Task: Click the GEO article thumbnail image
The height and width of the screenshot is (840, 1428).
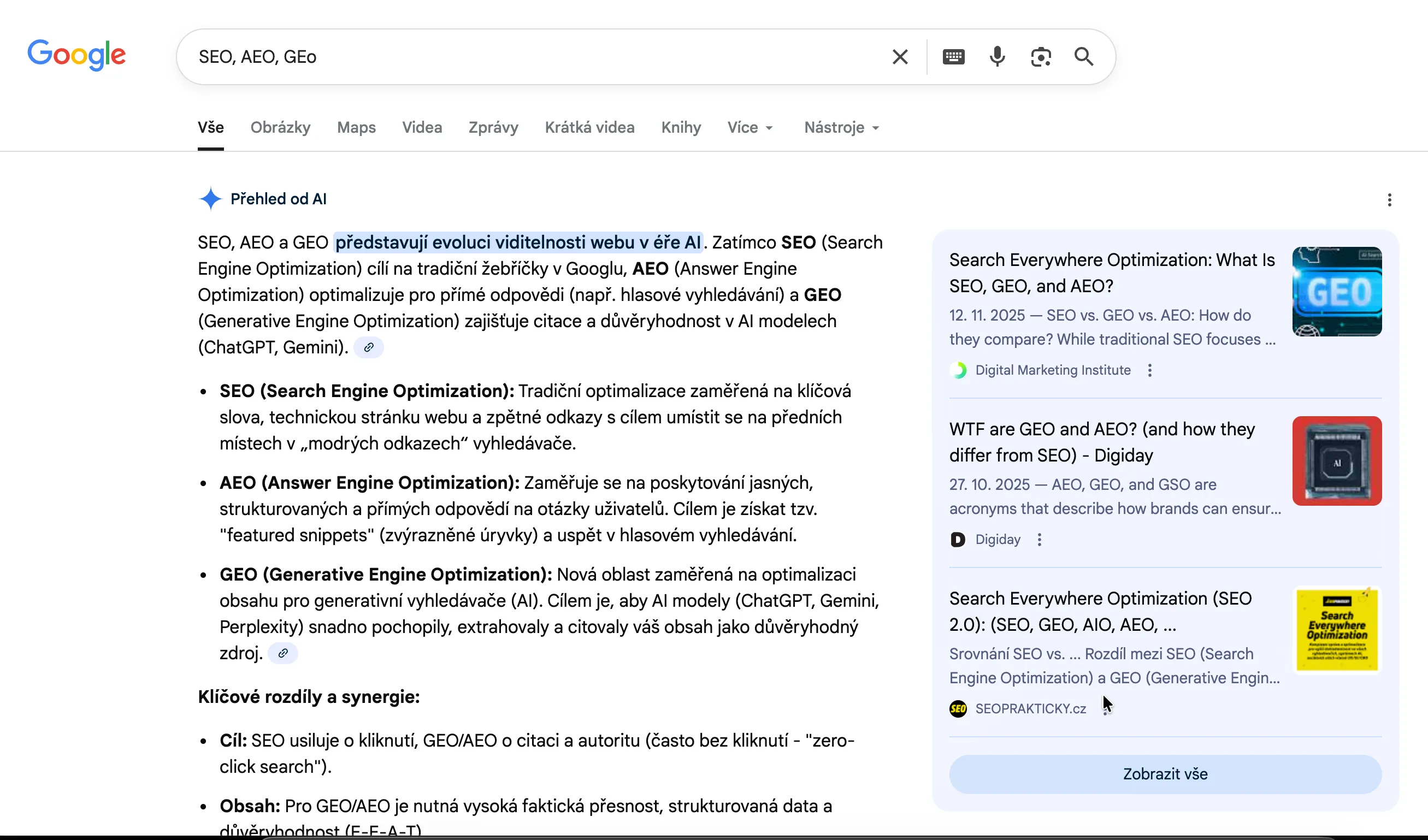Action: [1337, 292]
